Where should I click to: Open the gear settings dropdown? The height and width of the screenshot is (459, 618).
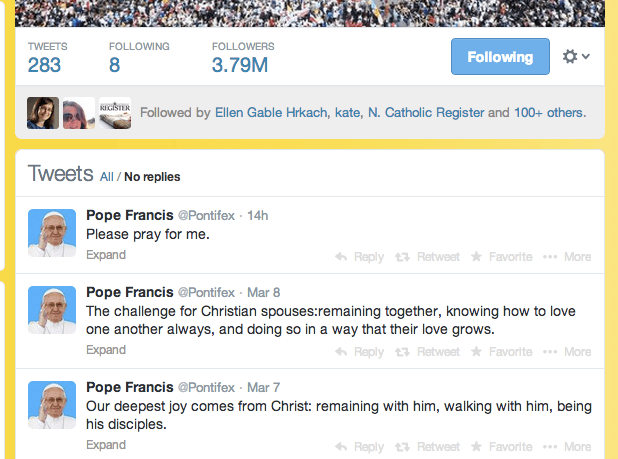click(x=576, y=56)
